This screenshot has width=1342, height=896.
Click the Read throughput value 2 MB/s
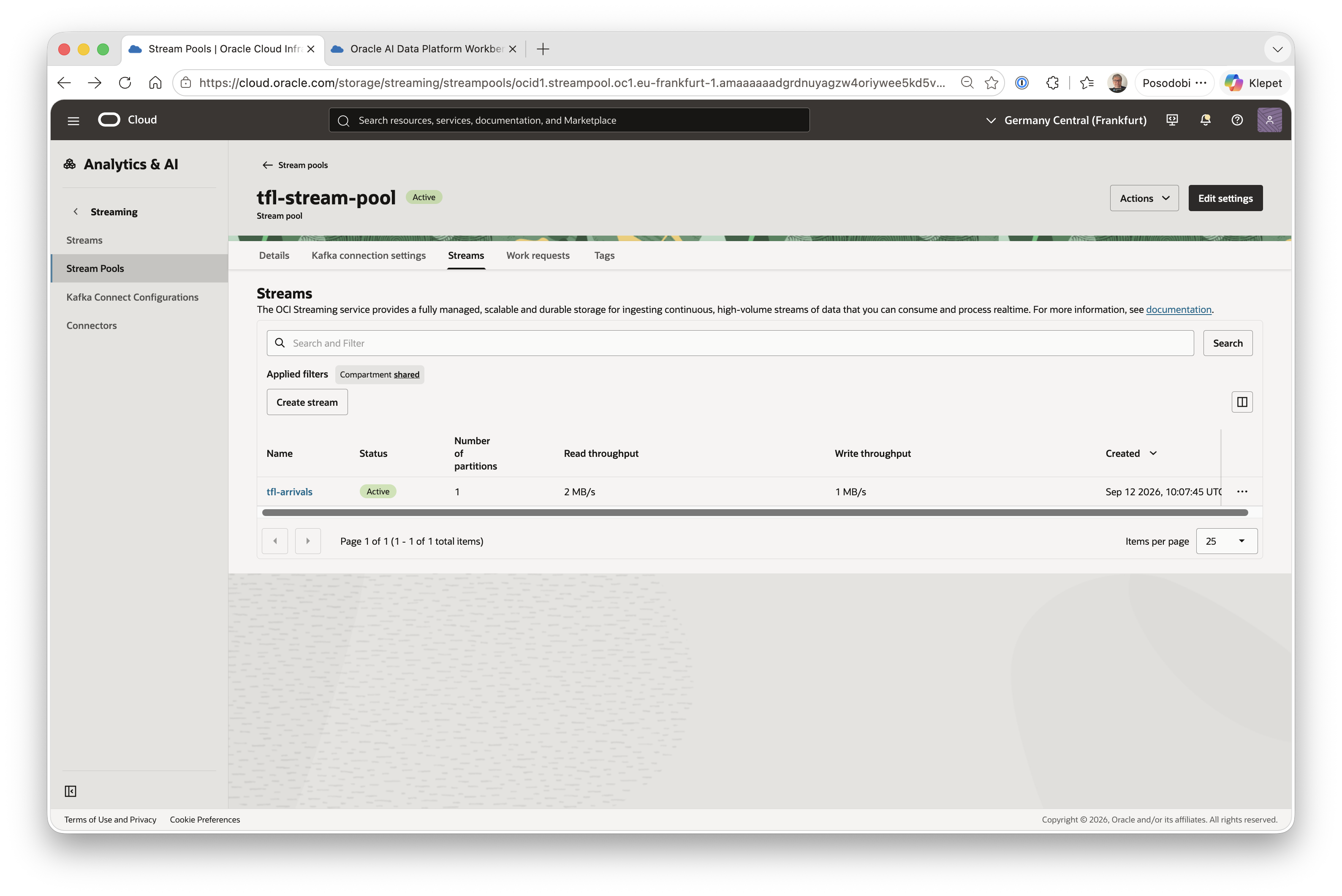[x=579, y=491]
